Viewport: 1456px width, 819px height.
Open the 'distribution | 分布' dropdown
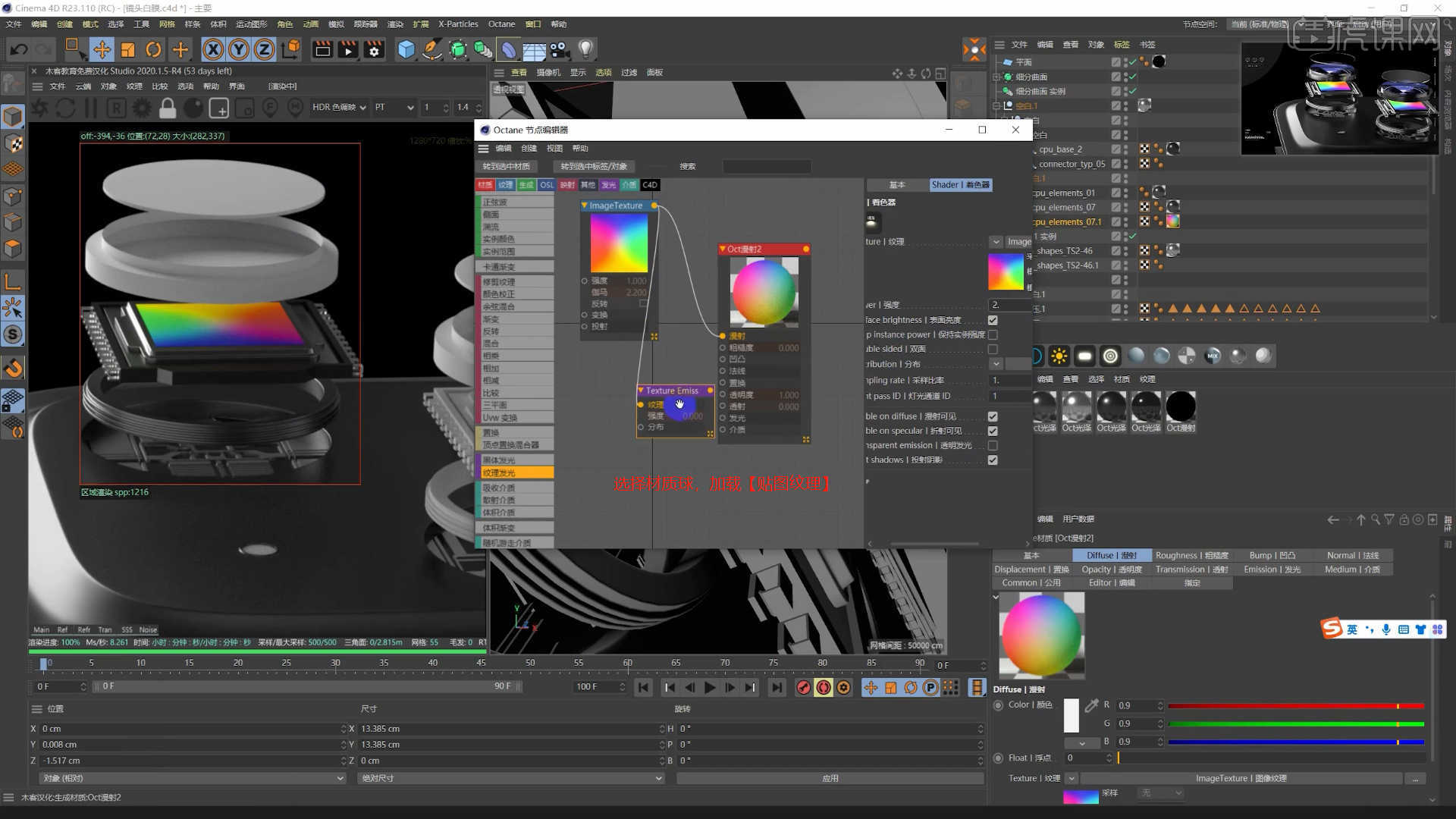click(x=996, y=364)
